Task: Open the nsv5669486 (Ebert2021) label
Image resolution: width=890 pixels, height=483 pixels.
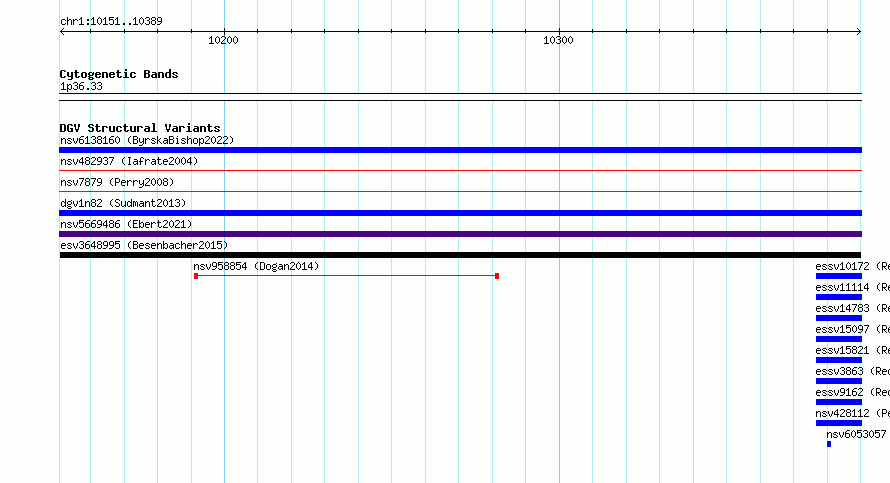Action: (x=126, y=224)
